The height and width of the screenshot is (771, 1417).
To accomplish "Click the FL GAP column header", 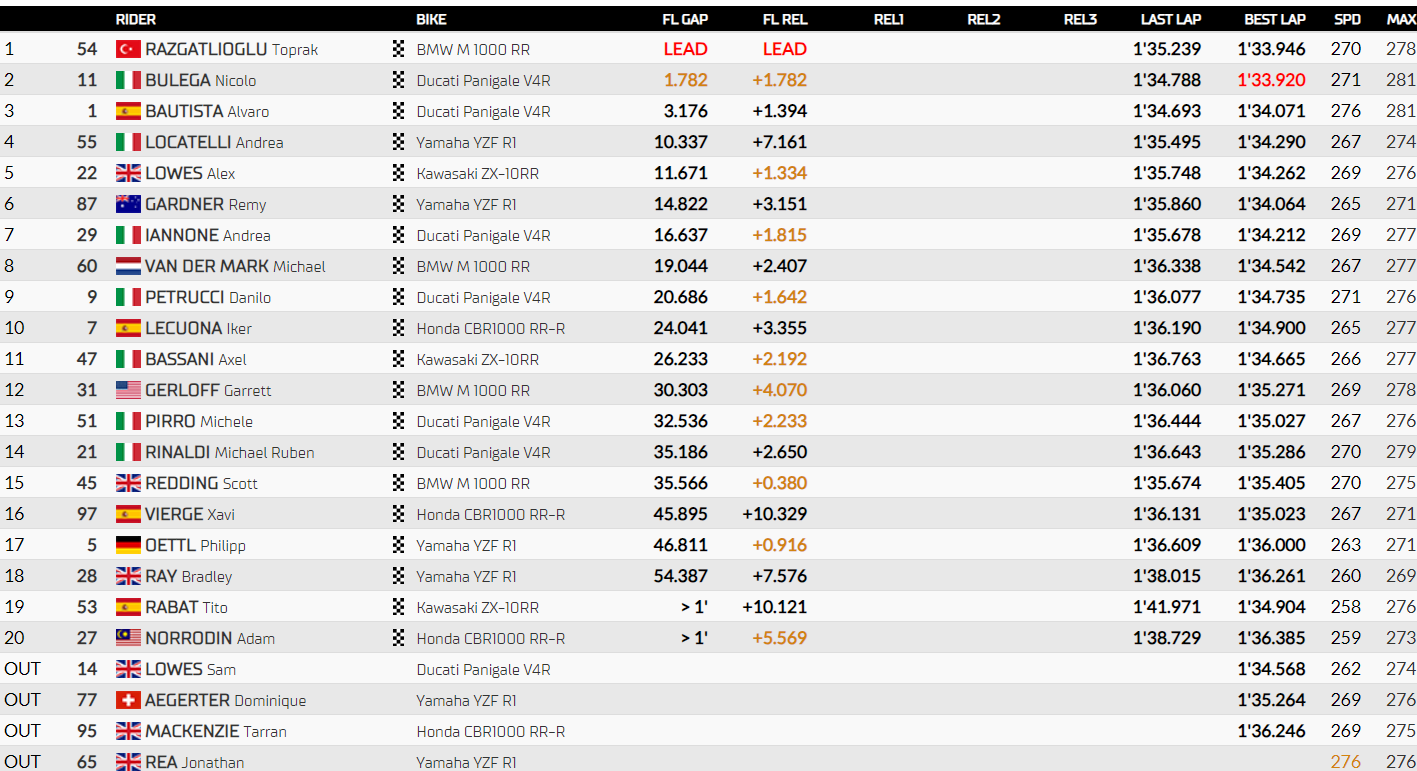I will tap(685, 19).
